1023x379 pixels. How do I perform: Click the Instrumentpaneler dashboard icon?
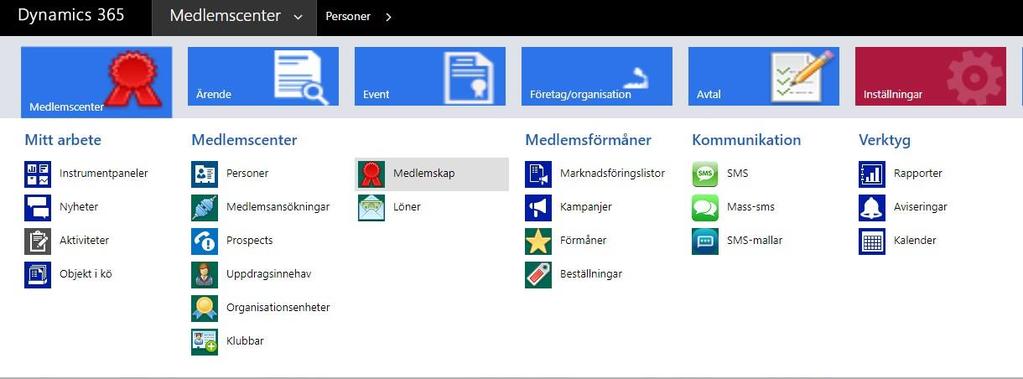tap(37, 174)
